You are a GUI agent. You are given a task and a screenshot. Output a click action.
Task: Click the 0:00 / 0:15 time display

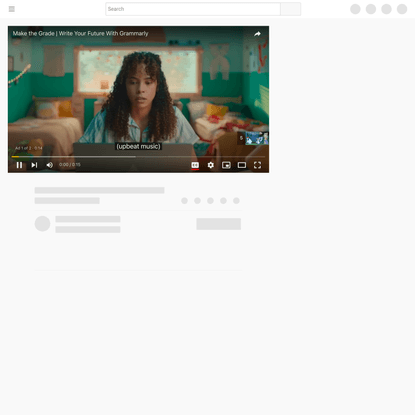(x=70, y=165)
